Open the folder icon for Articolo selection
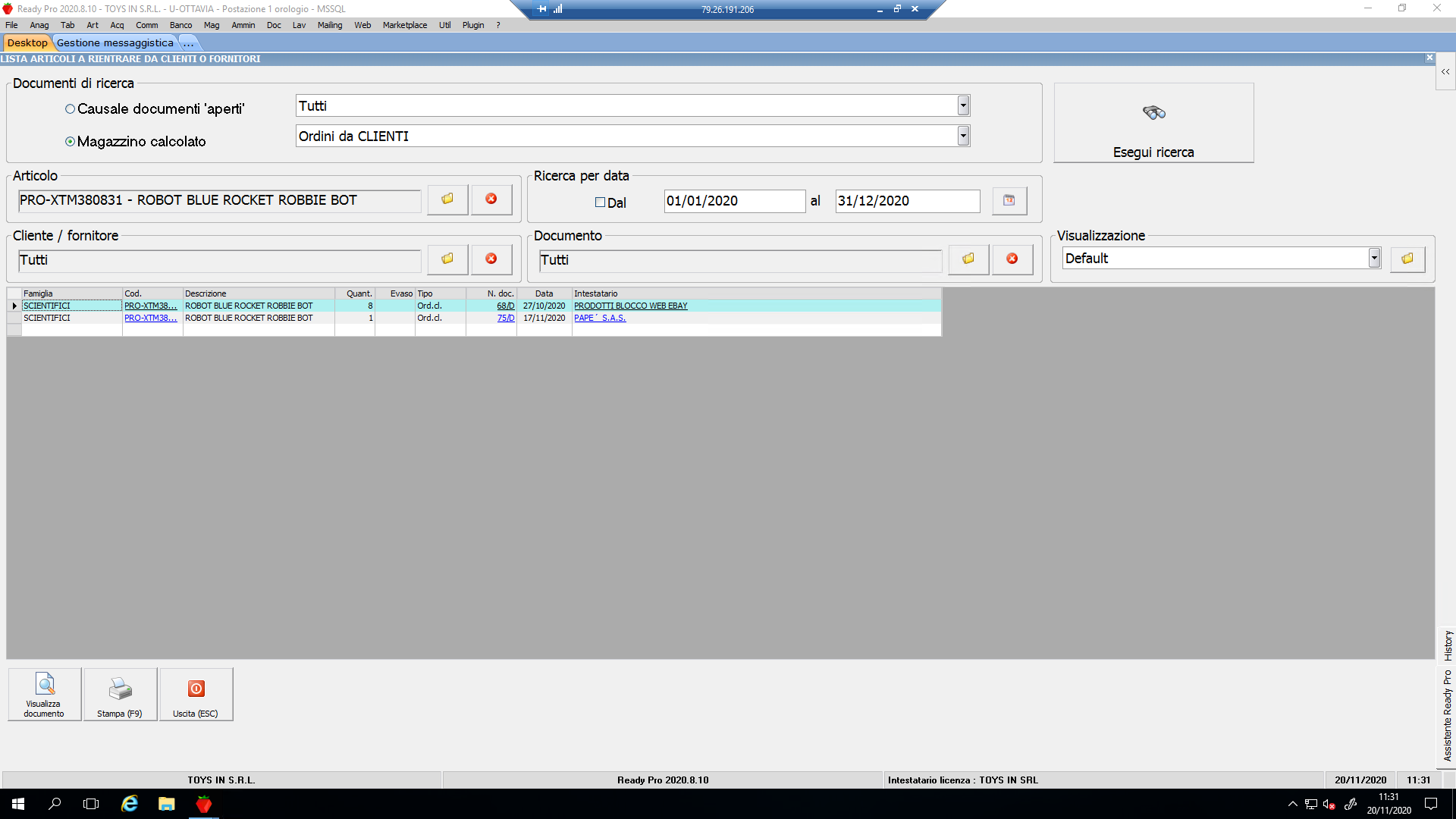1456x819 pixels. click(x=447, y=199)
